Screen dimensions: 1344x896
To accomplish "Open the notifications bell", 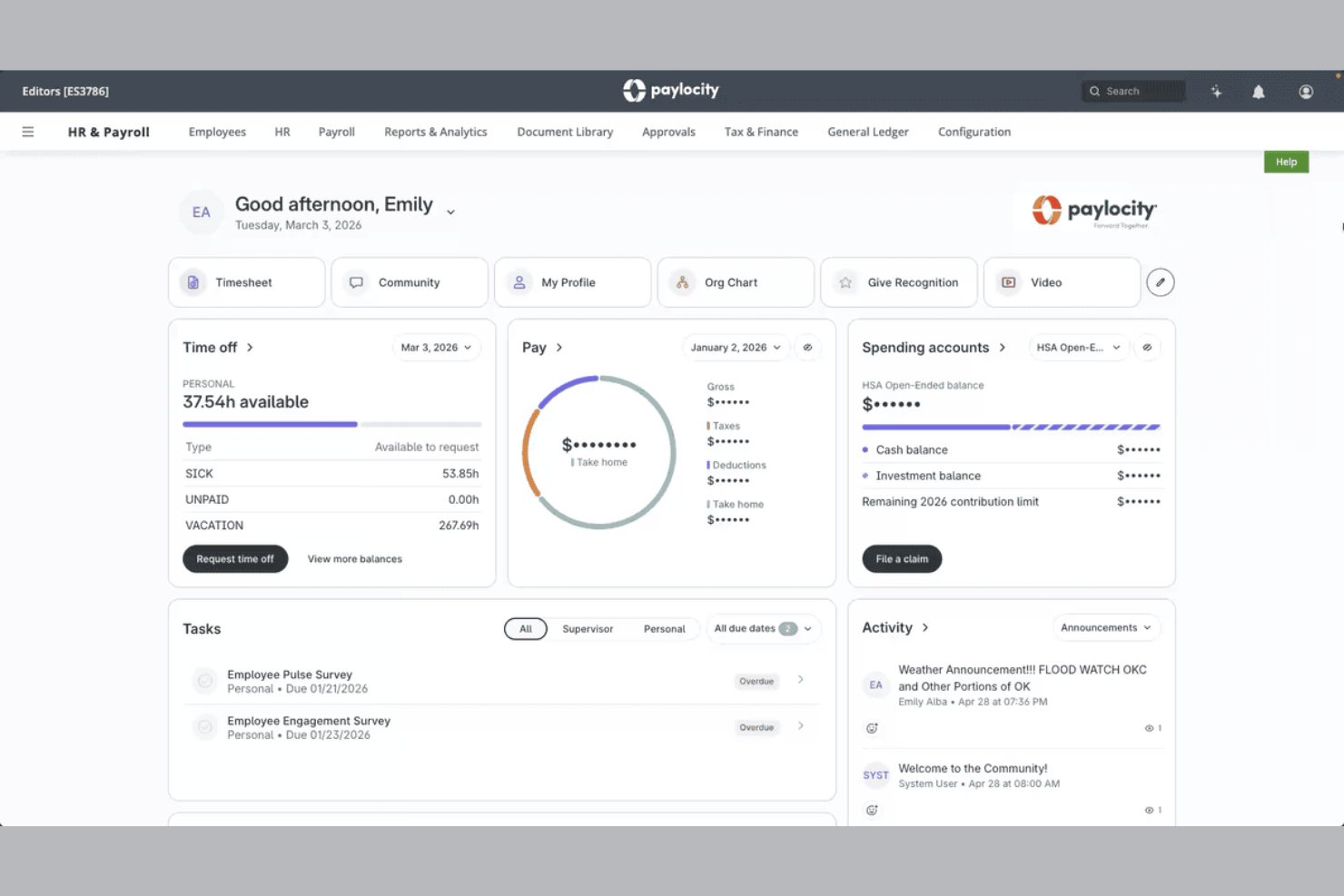I will click(x=1259, y=92).
